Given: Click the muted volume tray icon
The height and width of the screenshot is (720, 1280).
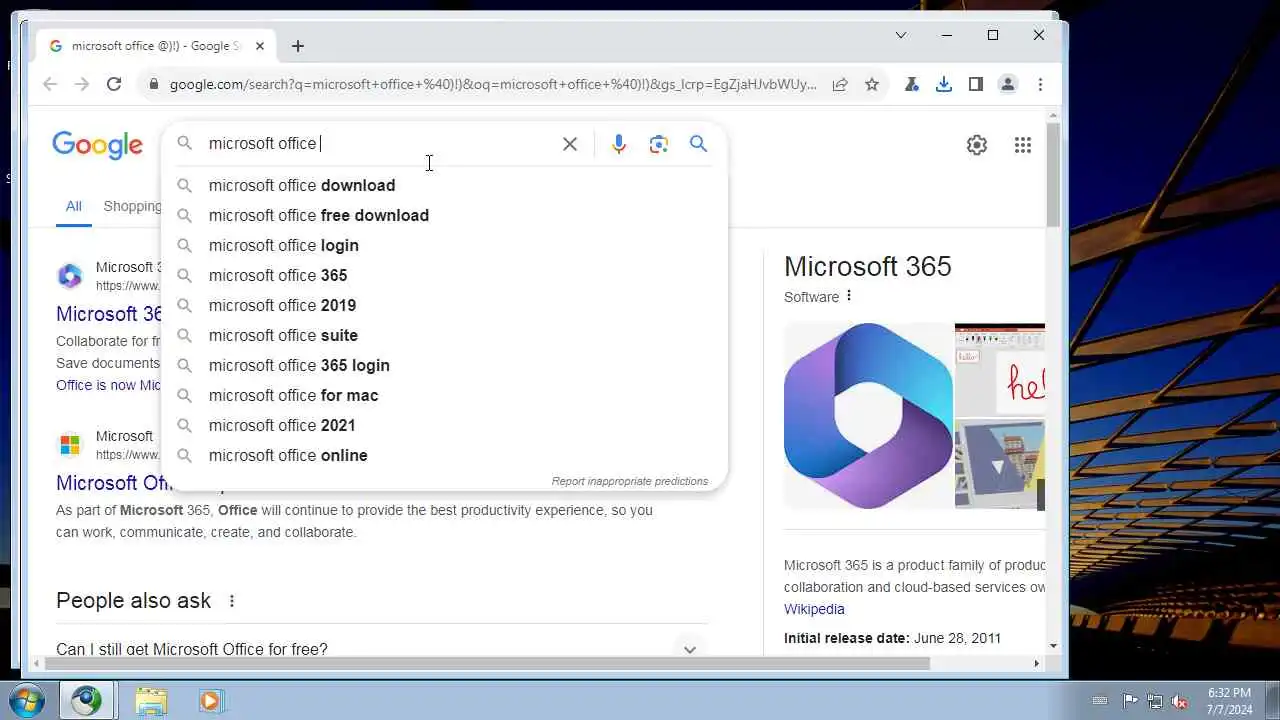Looking at the screenshot, I should pos(1180,701).
